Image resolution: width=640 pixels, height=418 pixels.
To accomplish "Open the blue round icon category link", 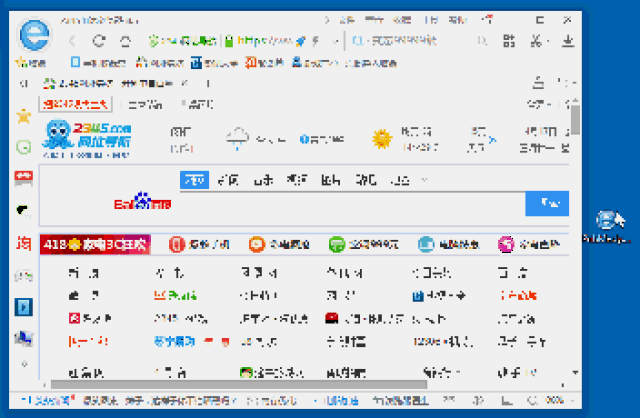I will pos(448,245).
